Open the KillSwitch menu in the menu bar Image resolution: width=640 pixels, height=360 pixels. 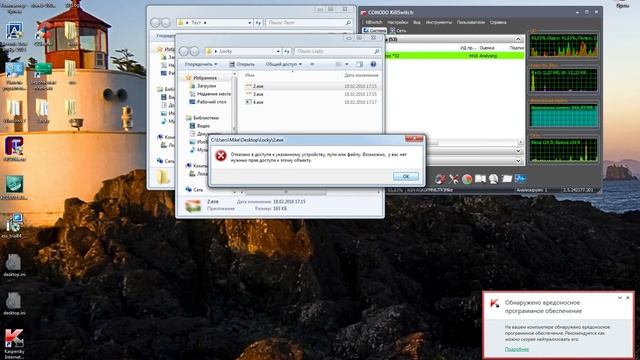[374, 22]
